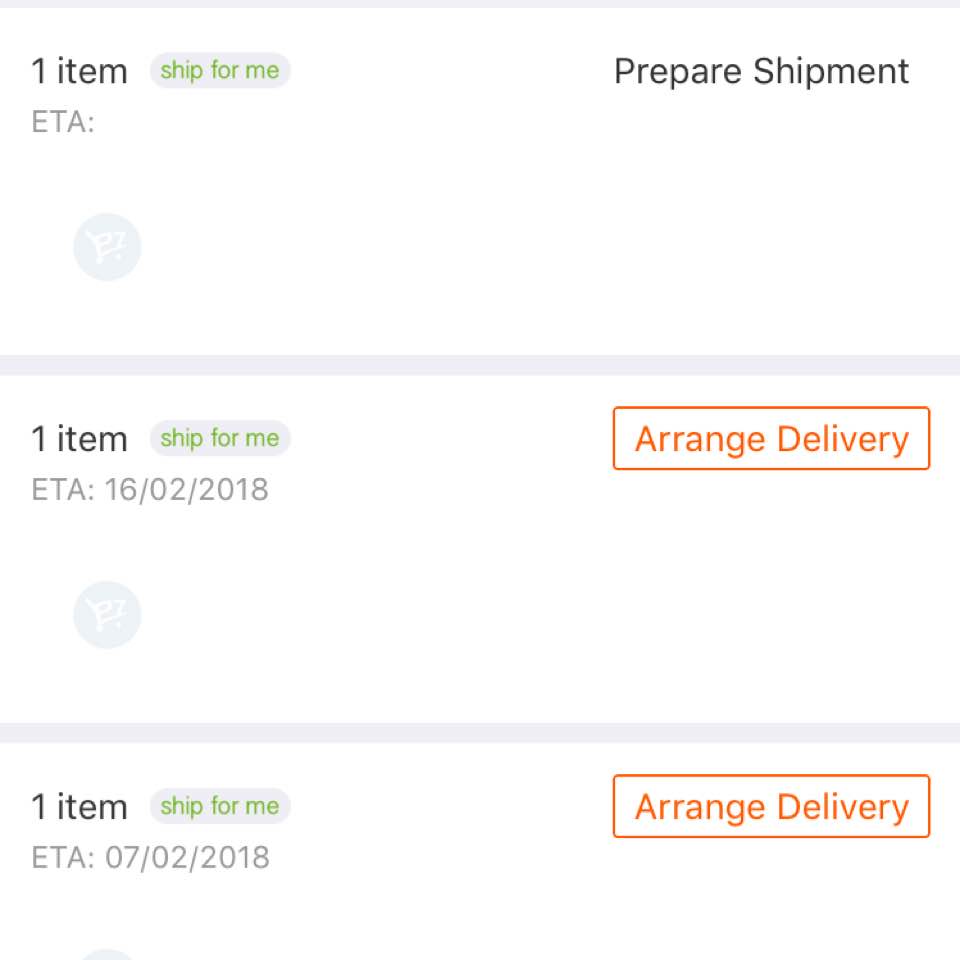The image size is (960, 960).
Task: Tap '1 item' heading of 07/02/2018 order
Action: (x=80, y=807)
